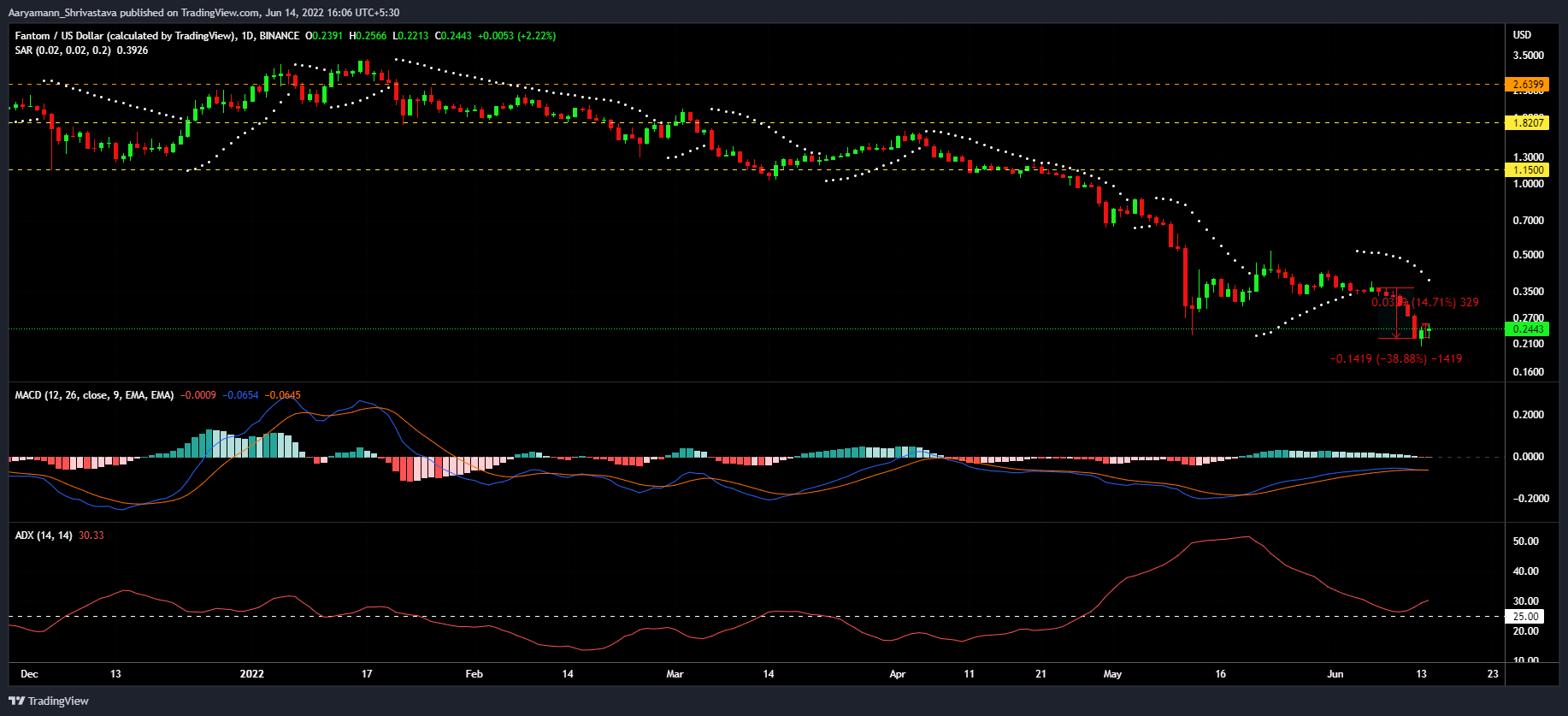Click the ADX 50.00 axis tick

1526,541
